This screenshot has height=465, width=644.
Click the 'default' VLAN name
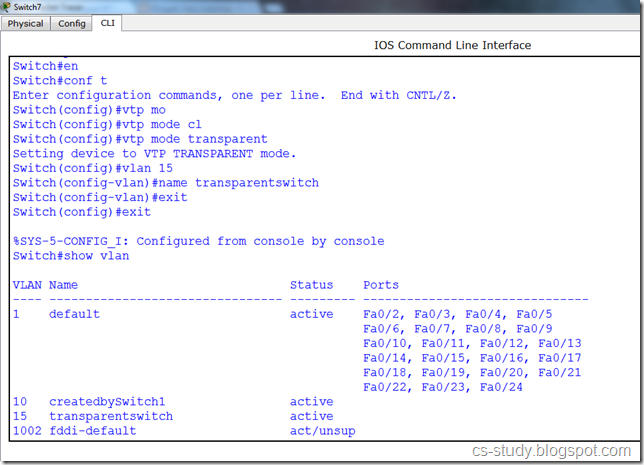(x=74, y=314)
